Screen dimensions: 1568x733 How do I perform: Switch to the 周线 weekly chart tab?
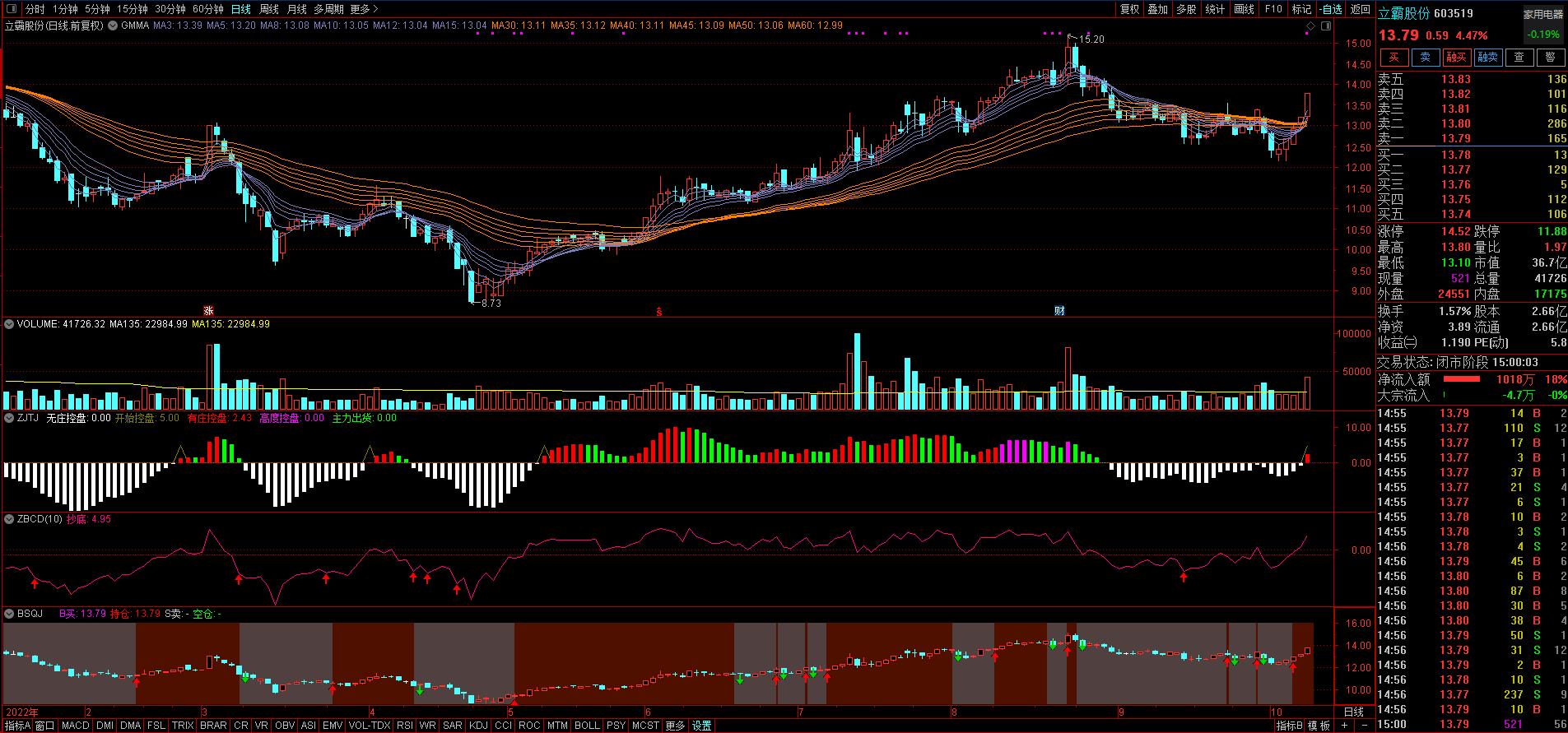pyautogui.click(x=269, y=9)
